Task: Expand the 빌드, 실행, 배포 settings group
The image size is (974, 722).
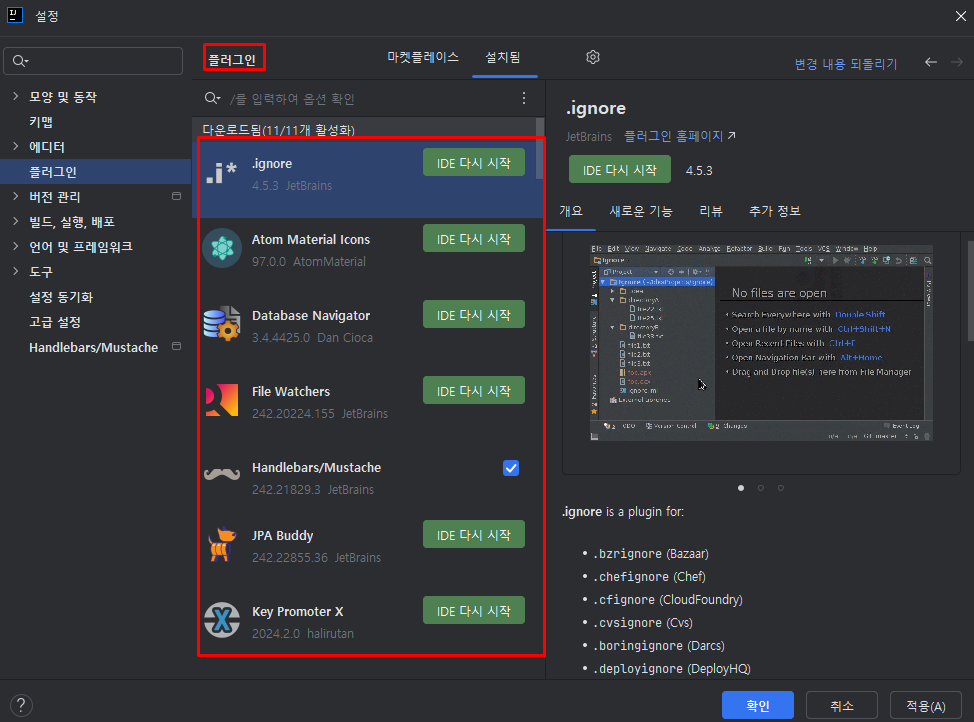Action: tap(16, 221)
